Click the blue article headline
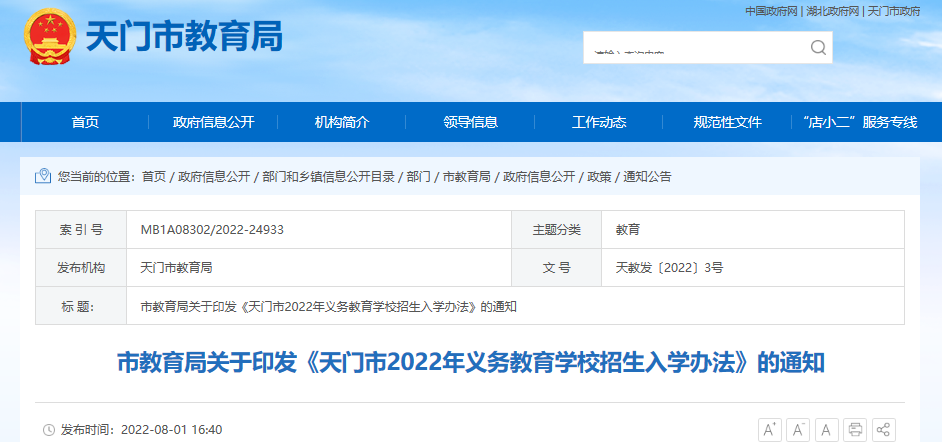The width and height of the screenshot is (942, 442). (470, 363)
